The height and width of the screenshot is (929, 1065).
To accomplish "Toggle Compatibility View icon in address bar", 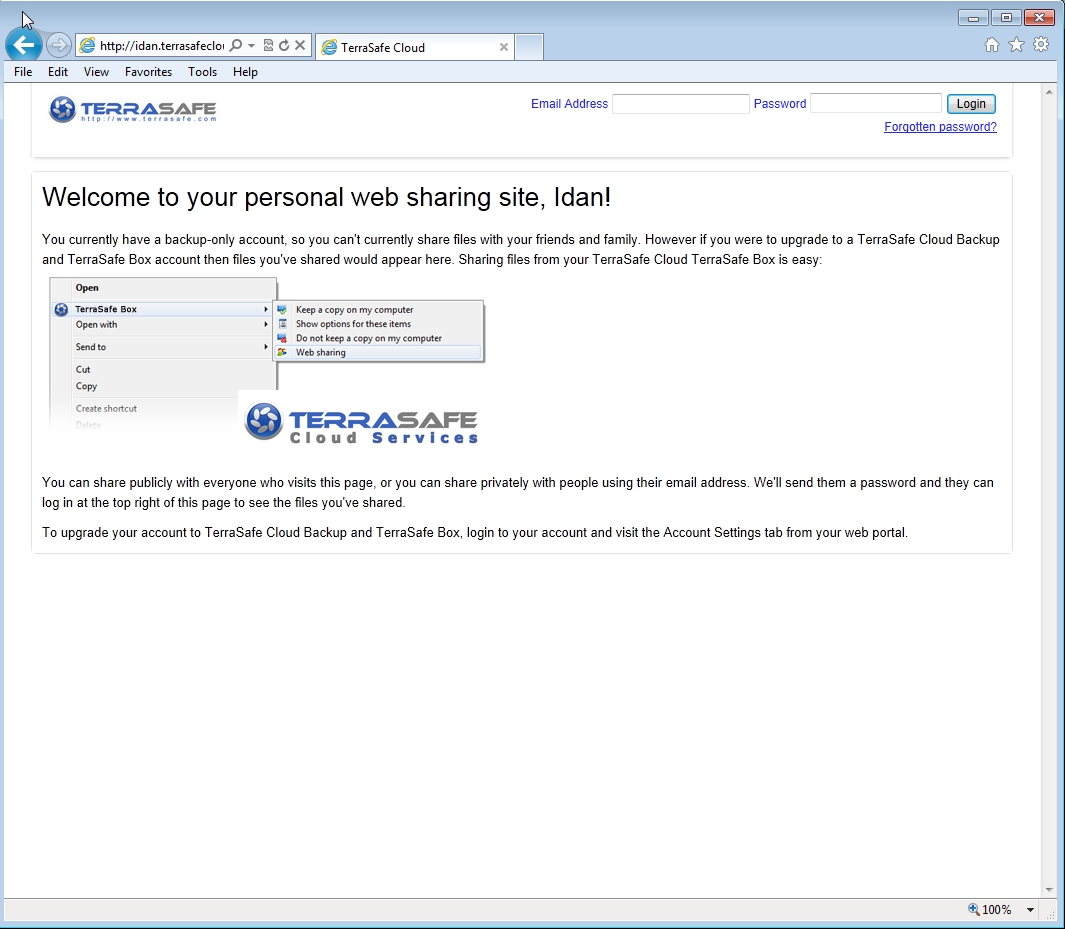I will coord(268,45).
